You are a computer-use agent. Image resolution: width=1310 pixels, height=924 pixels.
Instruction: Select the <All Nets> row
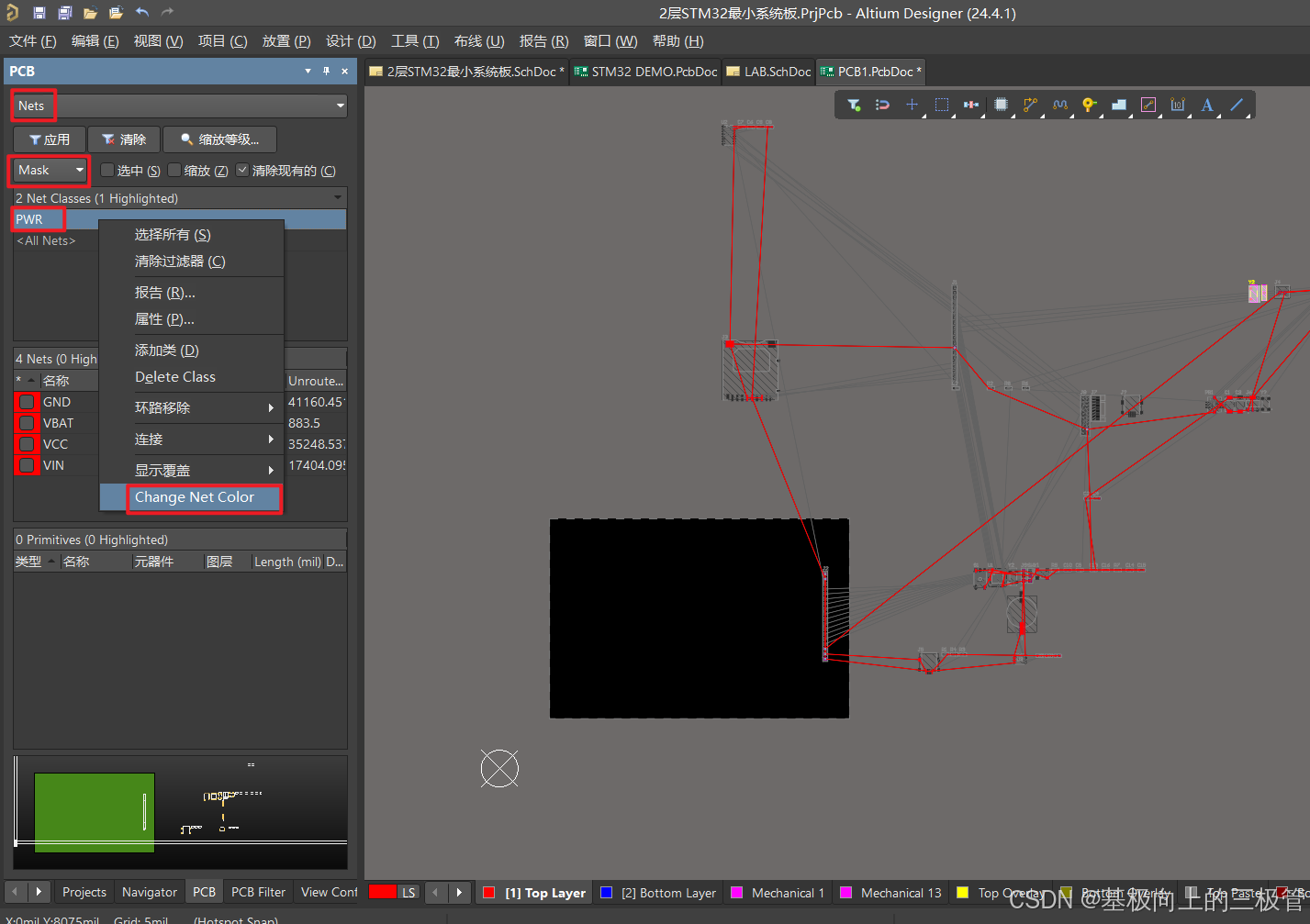click(180, 240)
